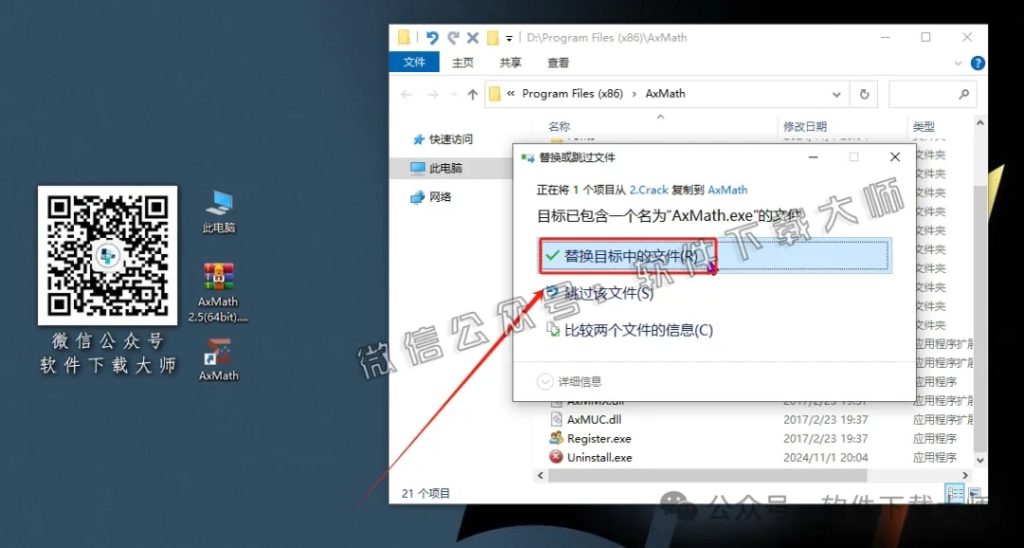Click the horizontal scrollbar right arrow
1024x548 pixels.
click(965, 475)
